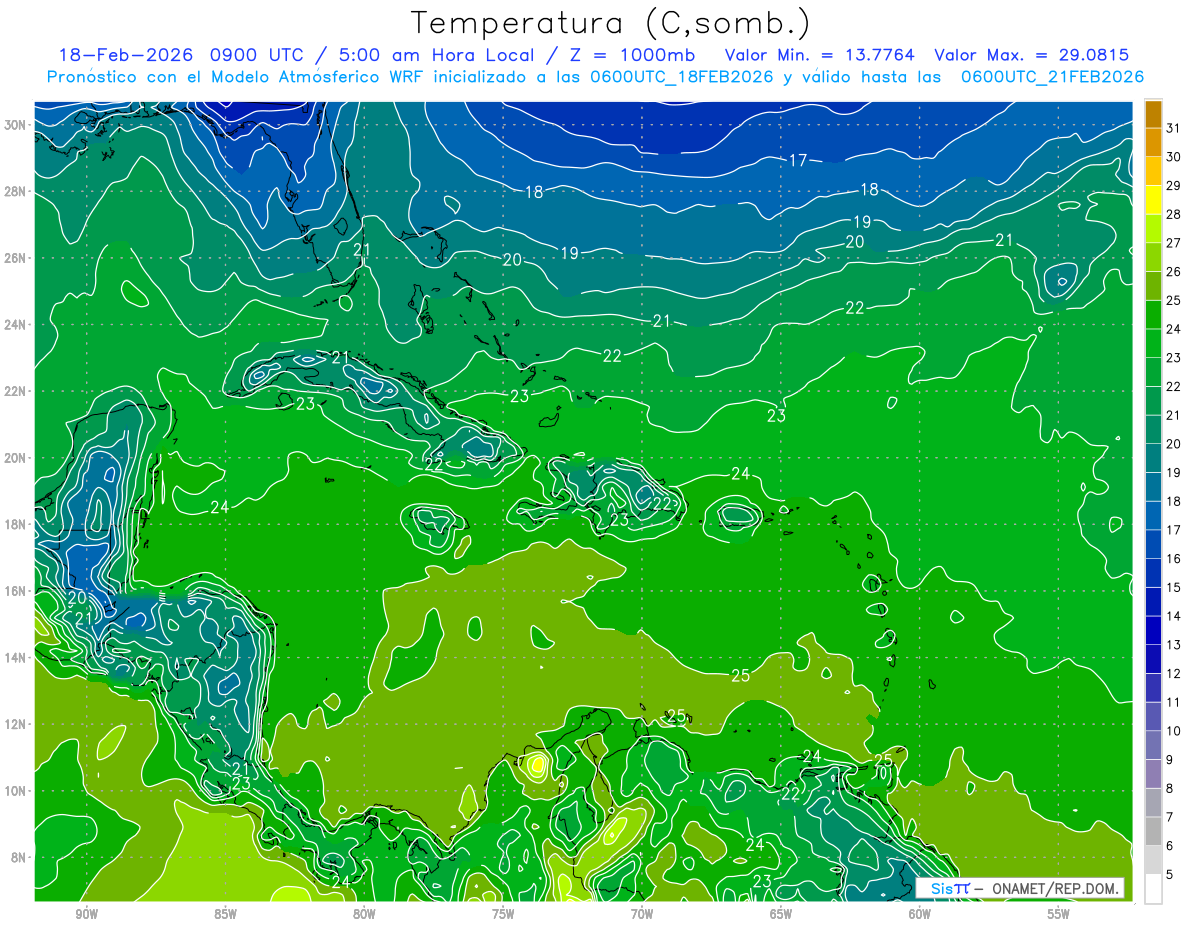Click the 80W longitude axis label
Screen dimensions: 1200x927
364,914
